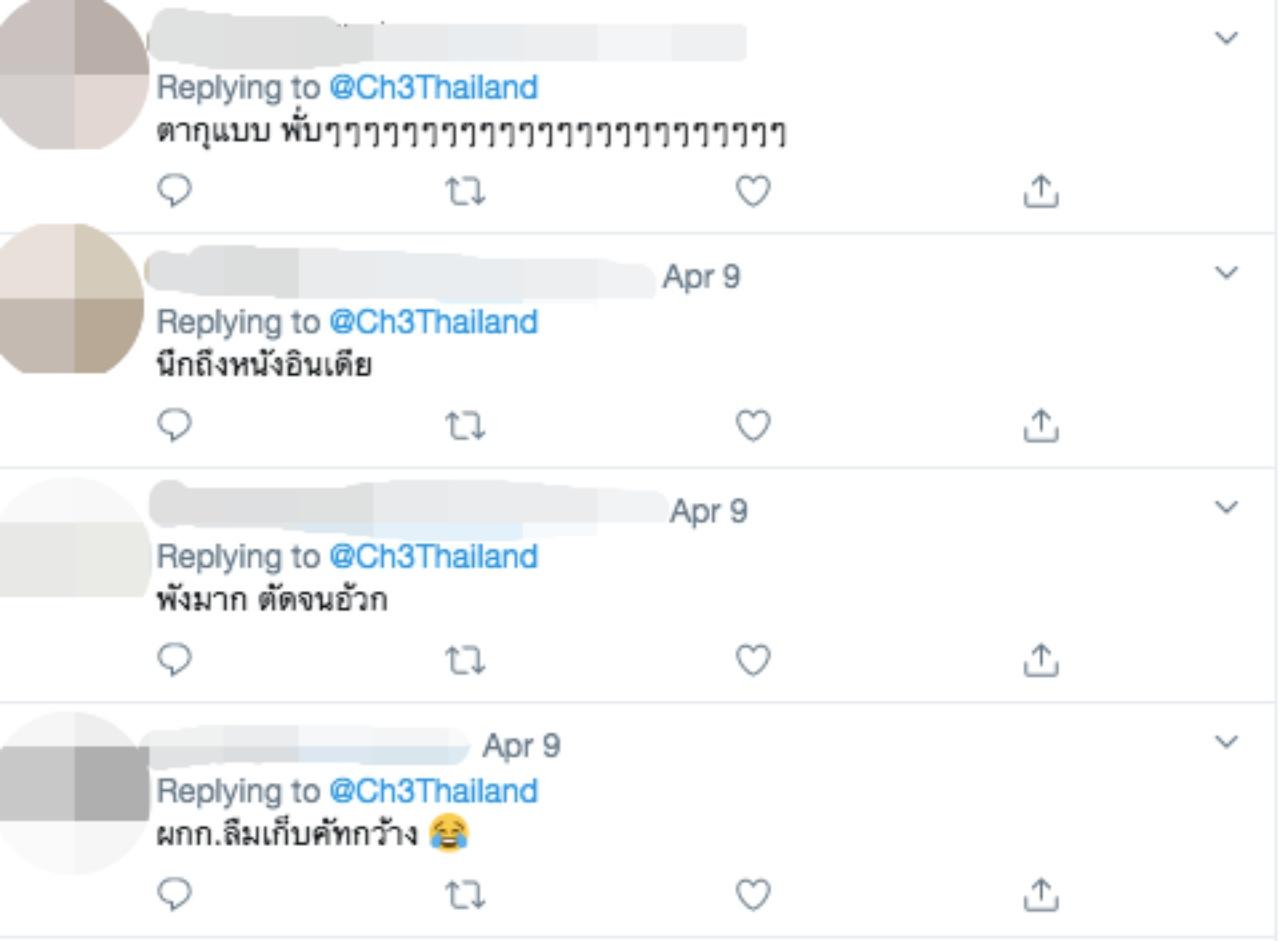Open @Ch3Thailand link in the first reply
The image size is (1280, 941).
click(433, 88)
